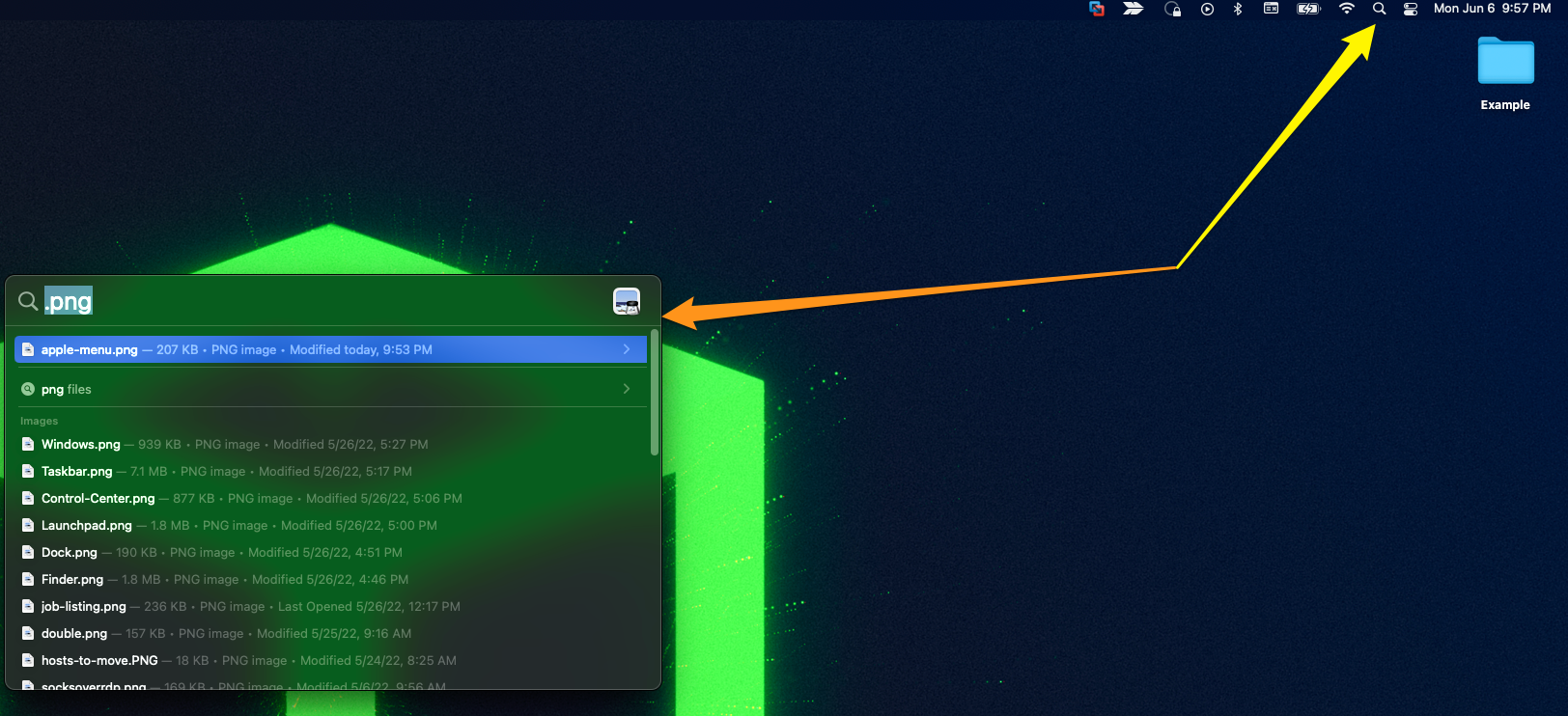Screen dimensions: 1568x716
Task: Click the Preview app icon in Spotlight
Action: tap(627, 302)
